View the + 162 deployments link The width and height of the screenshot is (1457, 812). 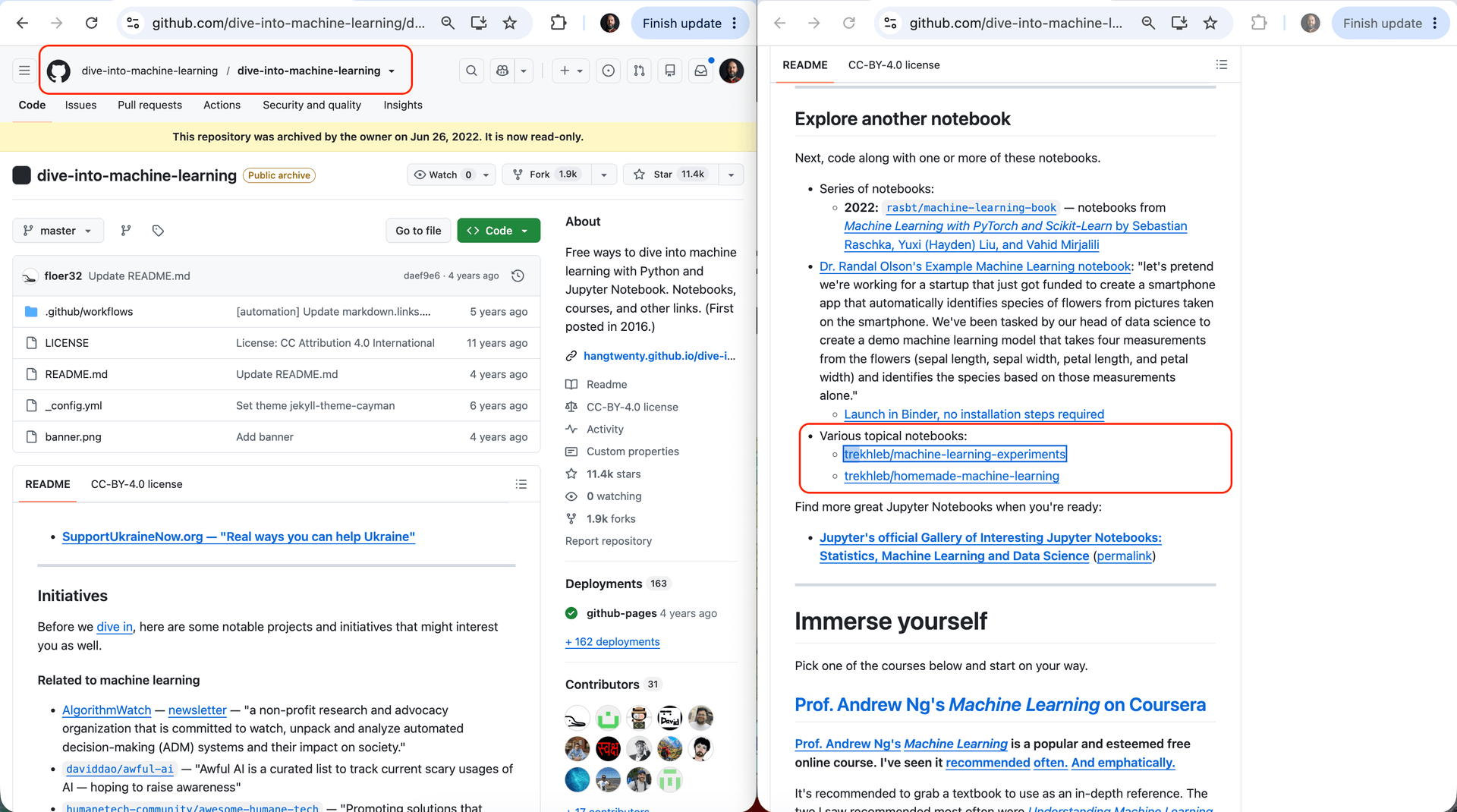click(612, 642)
